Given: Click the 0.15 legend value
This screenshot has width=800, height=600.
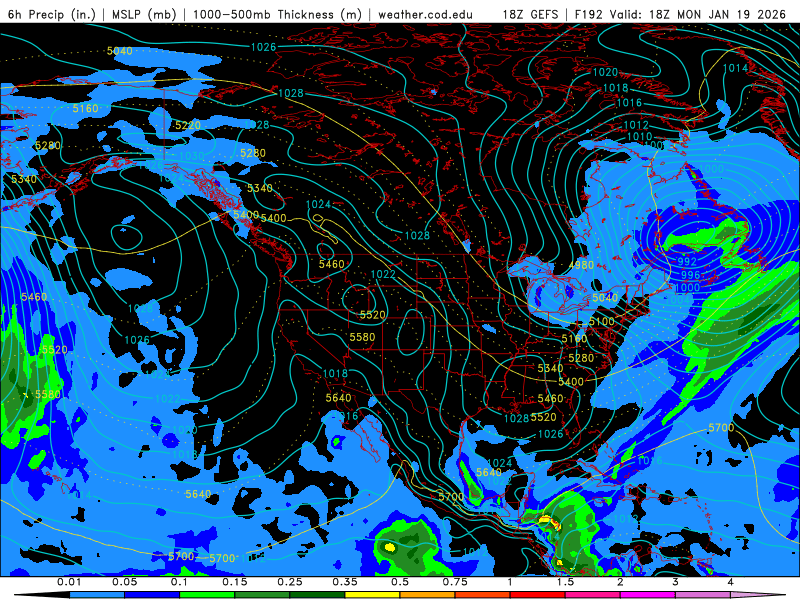Looking at the screenshot, I should pyautogui.click(x=235, y=582).
